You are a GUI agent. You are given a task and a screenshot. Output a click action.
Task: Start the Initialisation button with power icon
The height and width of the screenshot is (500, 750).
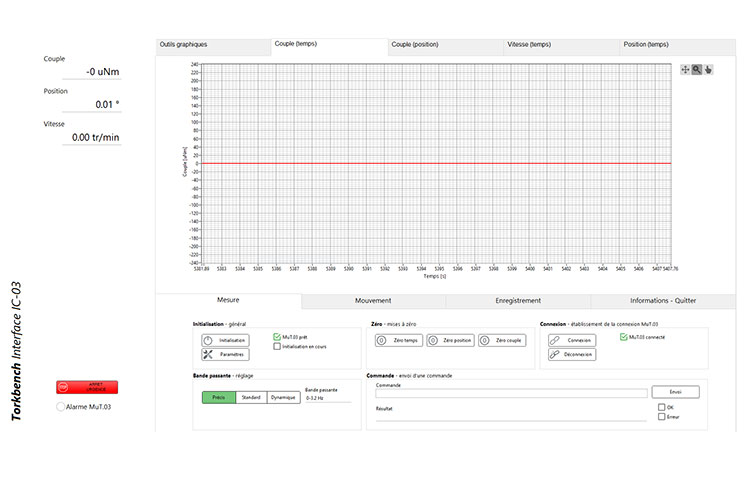coord(225,340)
